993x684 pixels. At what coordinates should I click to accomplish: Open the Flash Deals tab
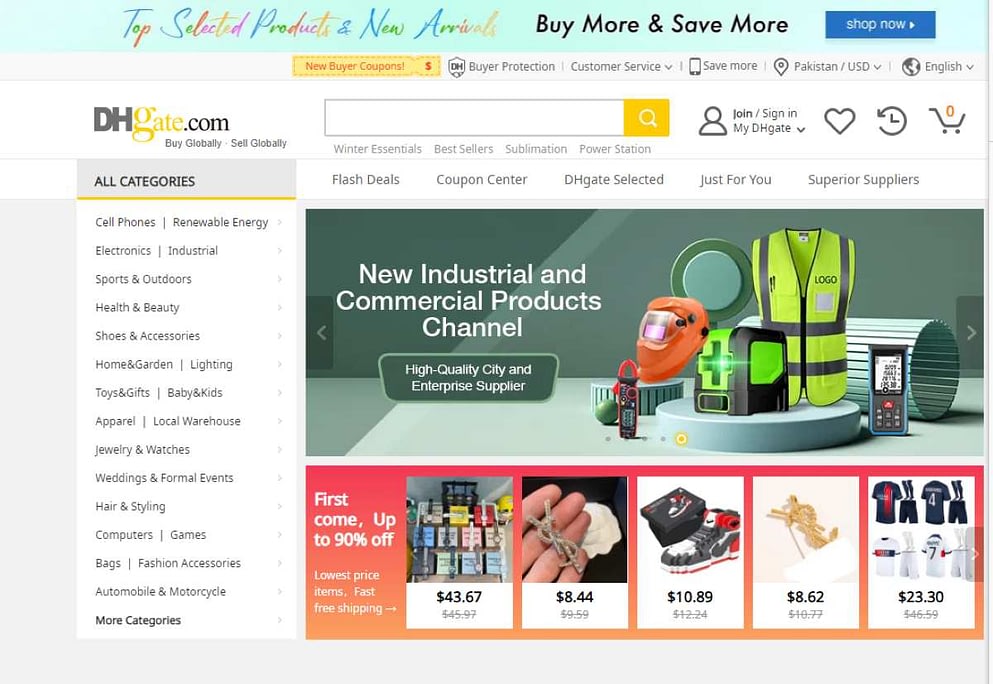365,180
